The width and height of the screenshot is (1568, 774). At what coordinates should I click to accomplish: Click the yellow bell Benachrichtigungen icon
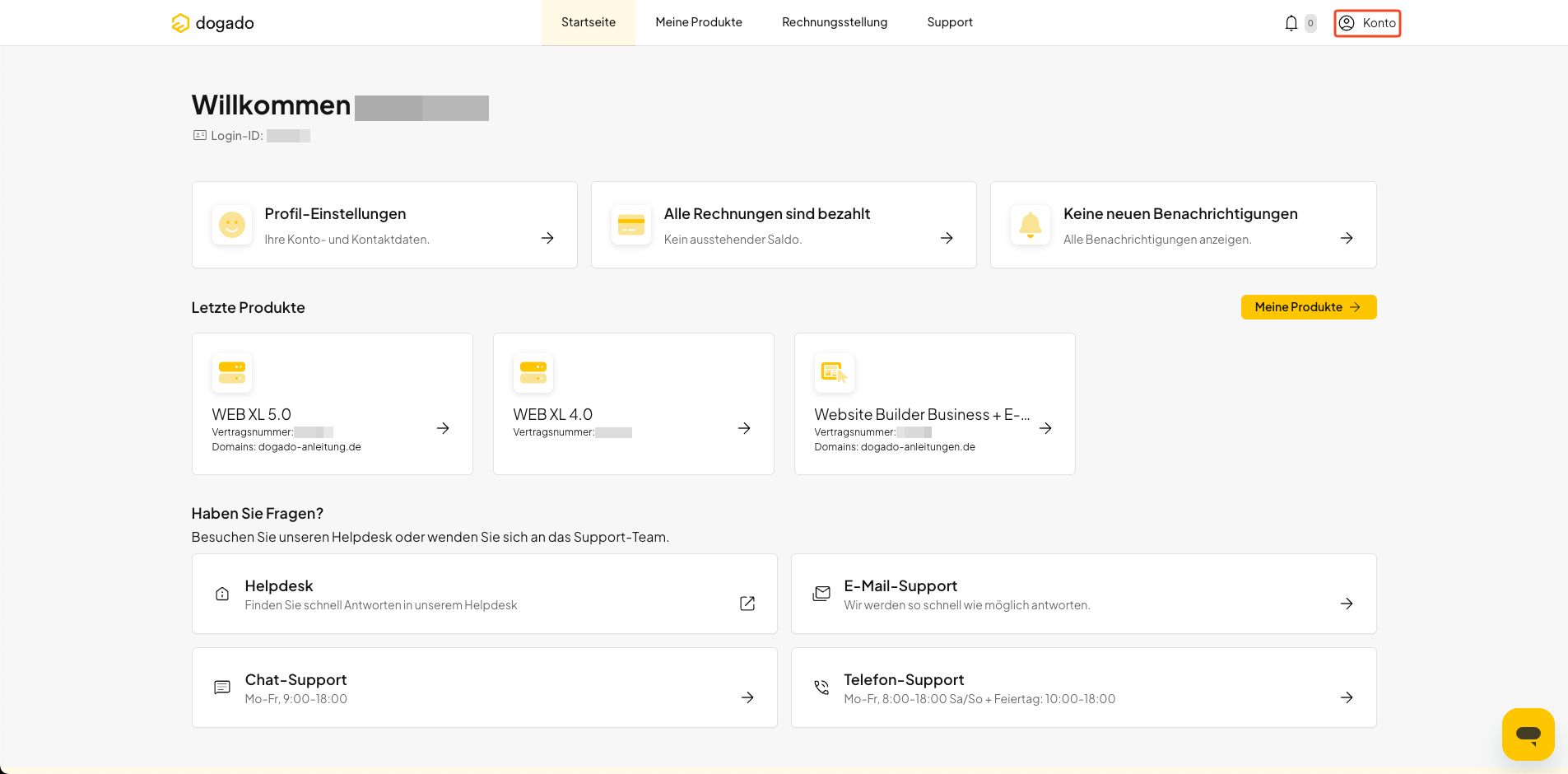coord(1031,225)
